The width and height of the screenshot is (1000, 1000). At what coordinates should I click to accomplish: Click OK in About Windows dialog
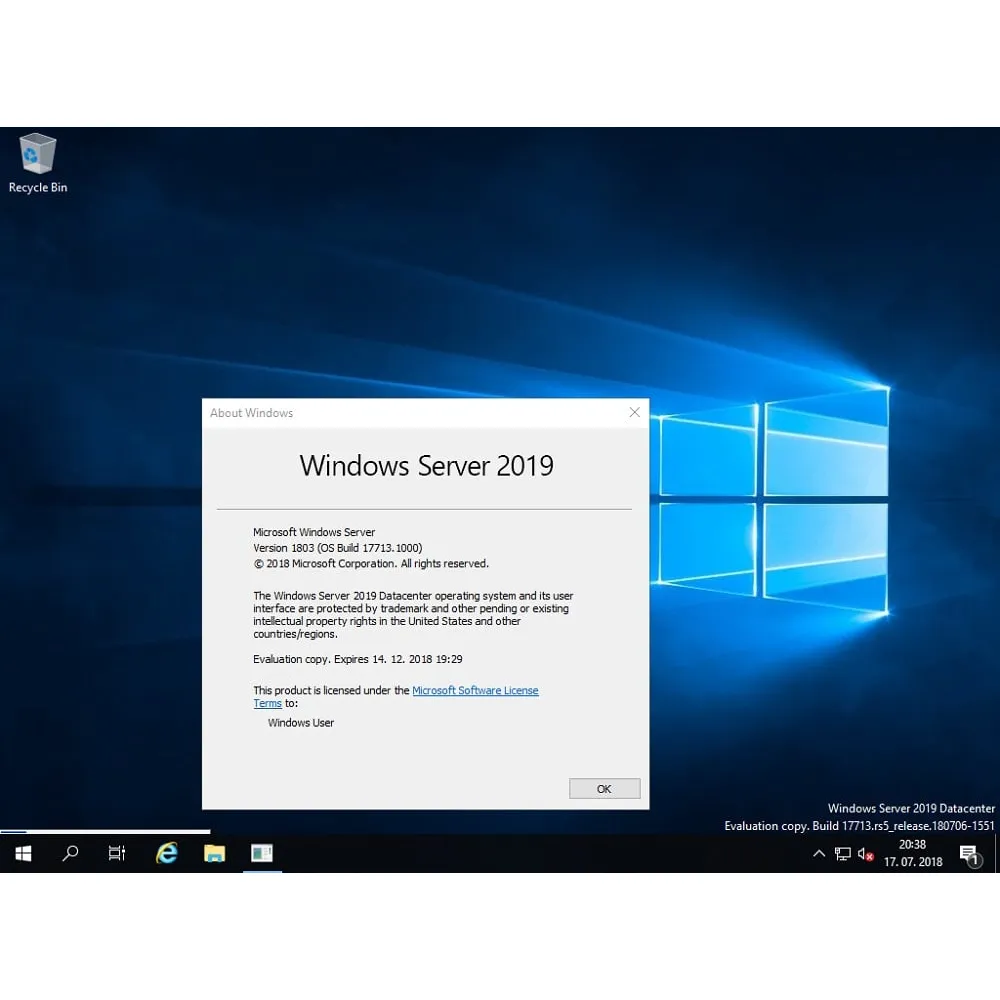[x=605, y=789]
